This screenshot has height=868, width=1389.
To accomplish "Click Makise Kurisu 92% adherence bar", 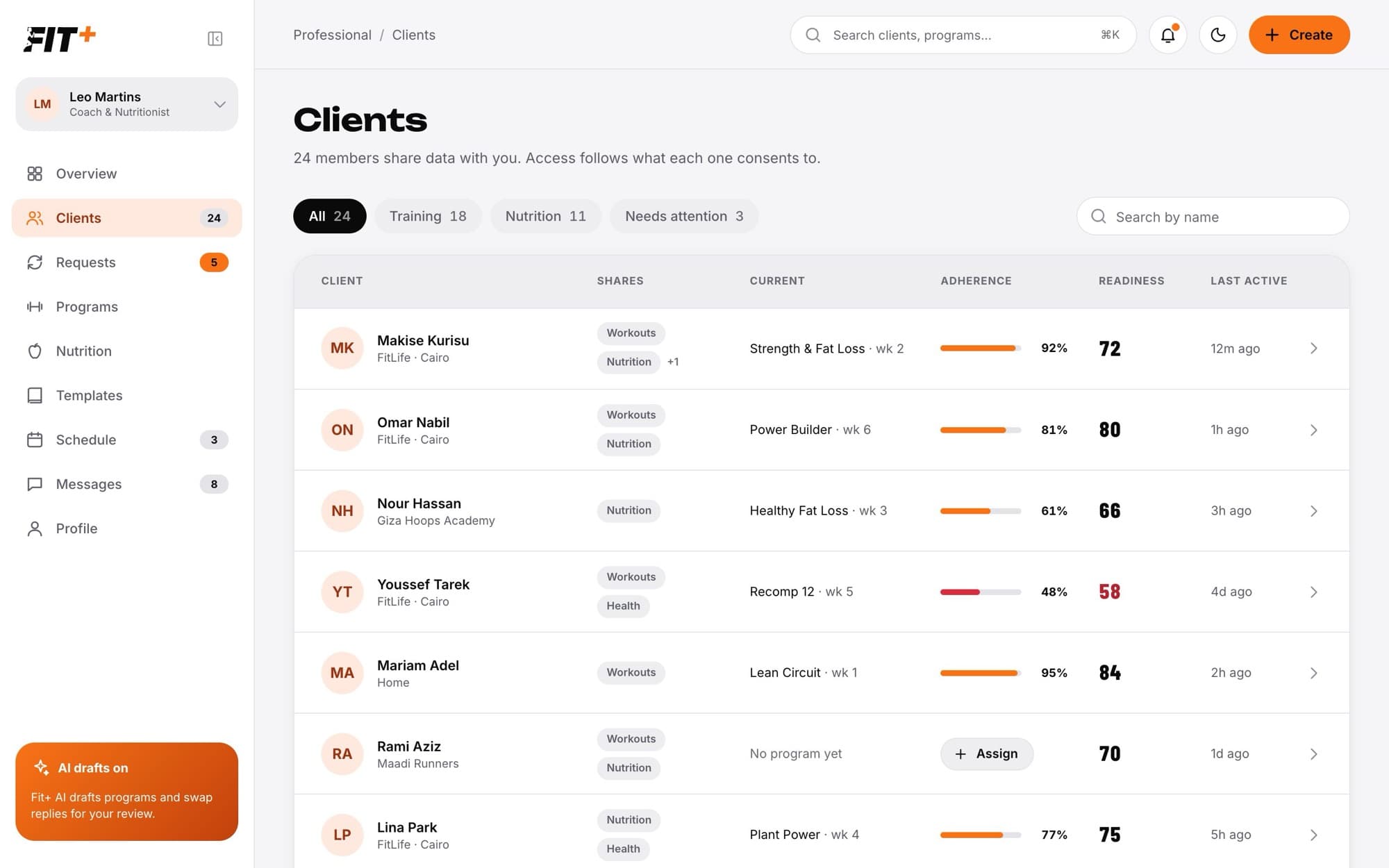I will (981, 348).
